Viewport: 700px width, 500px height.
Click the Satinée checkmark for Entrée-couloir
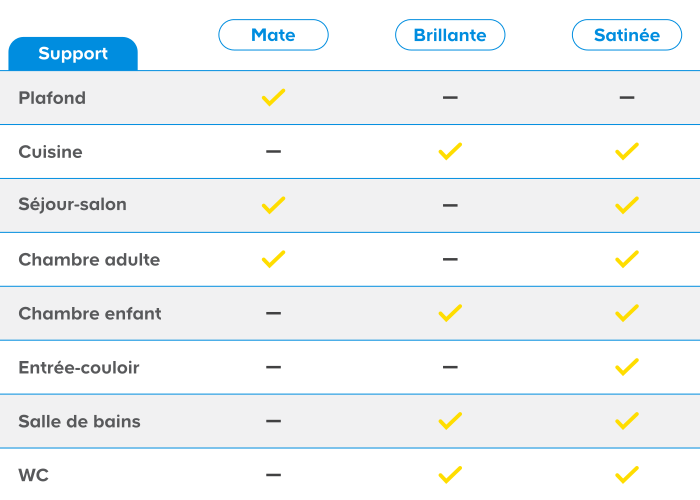point(627,367)
